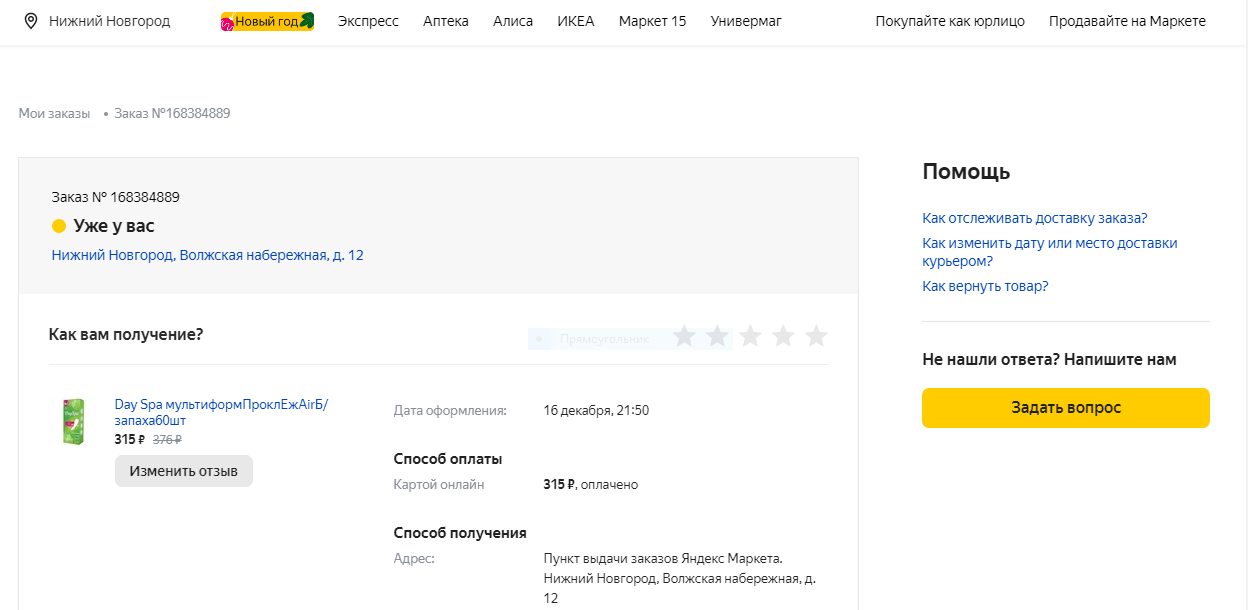The height and width of the screenshot is (610, 1248).
Task: Switch to the Универмаг tab
Action: pyautogui.click(x=746, y=20)
